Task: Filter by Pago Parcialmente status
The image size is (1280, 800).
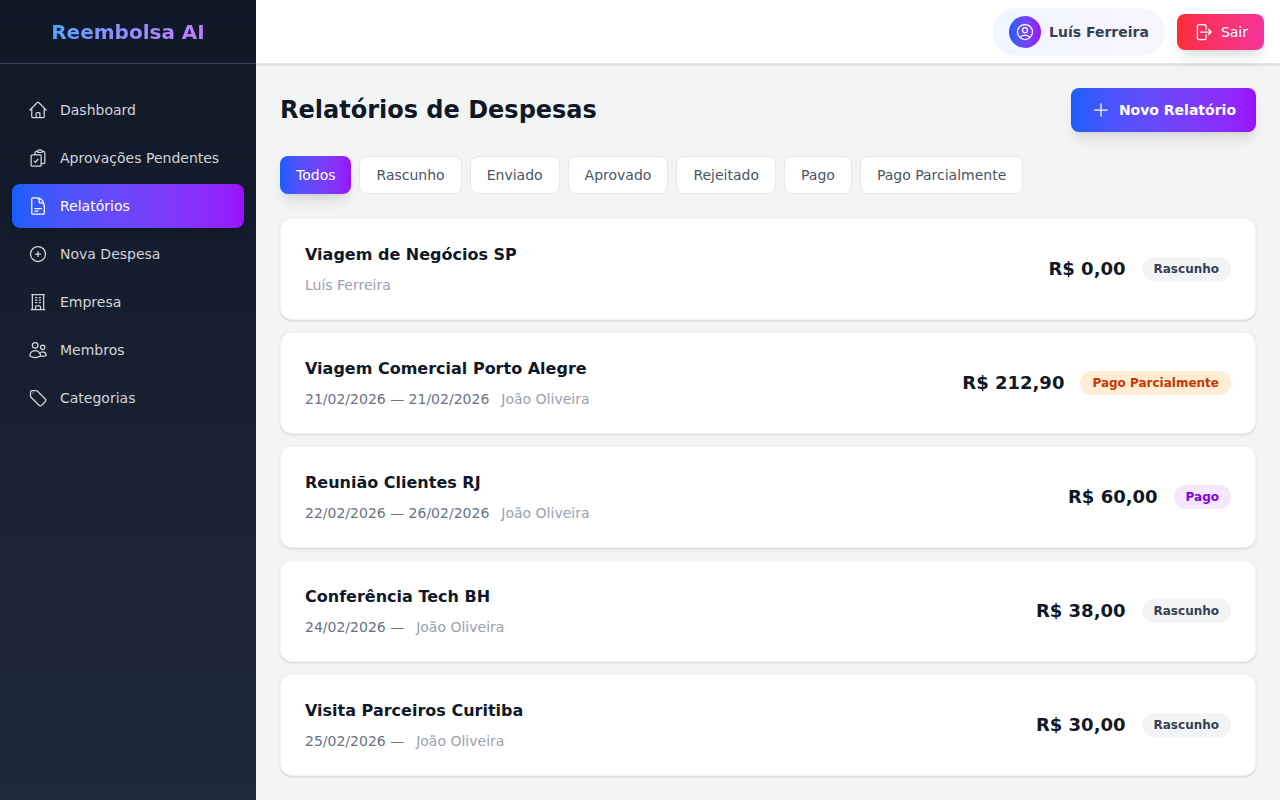Action: 940,174
